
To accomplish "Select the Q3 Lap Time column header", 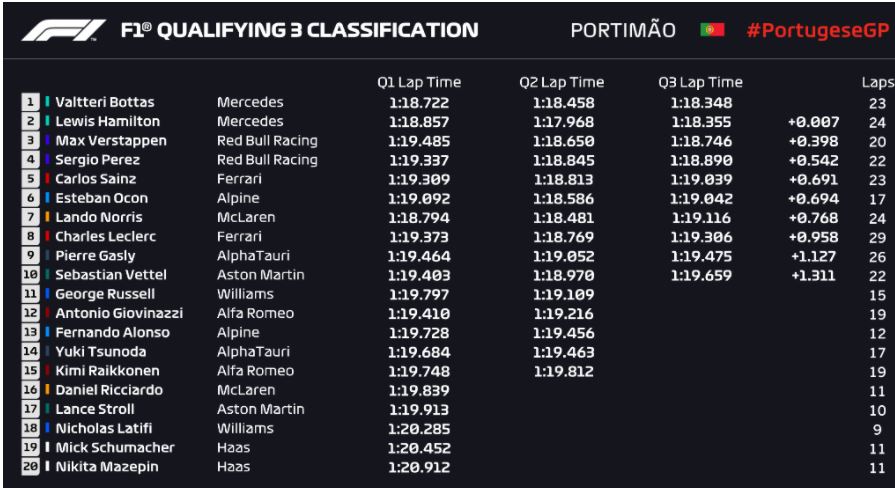I will [x=700, y=83].
